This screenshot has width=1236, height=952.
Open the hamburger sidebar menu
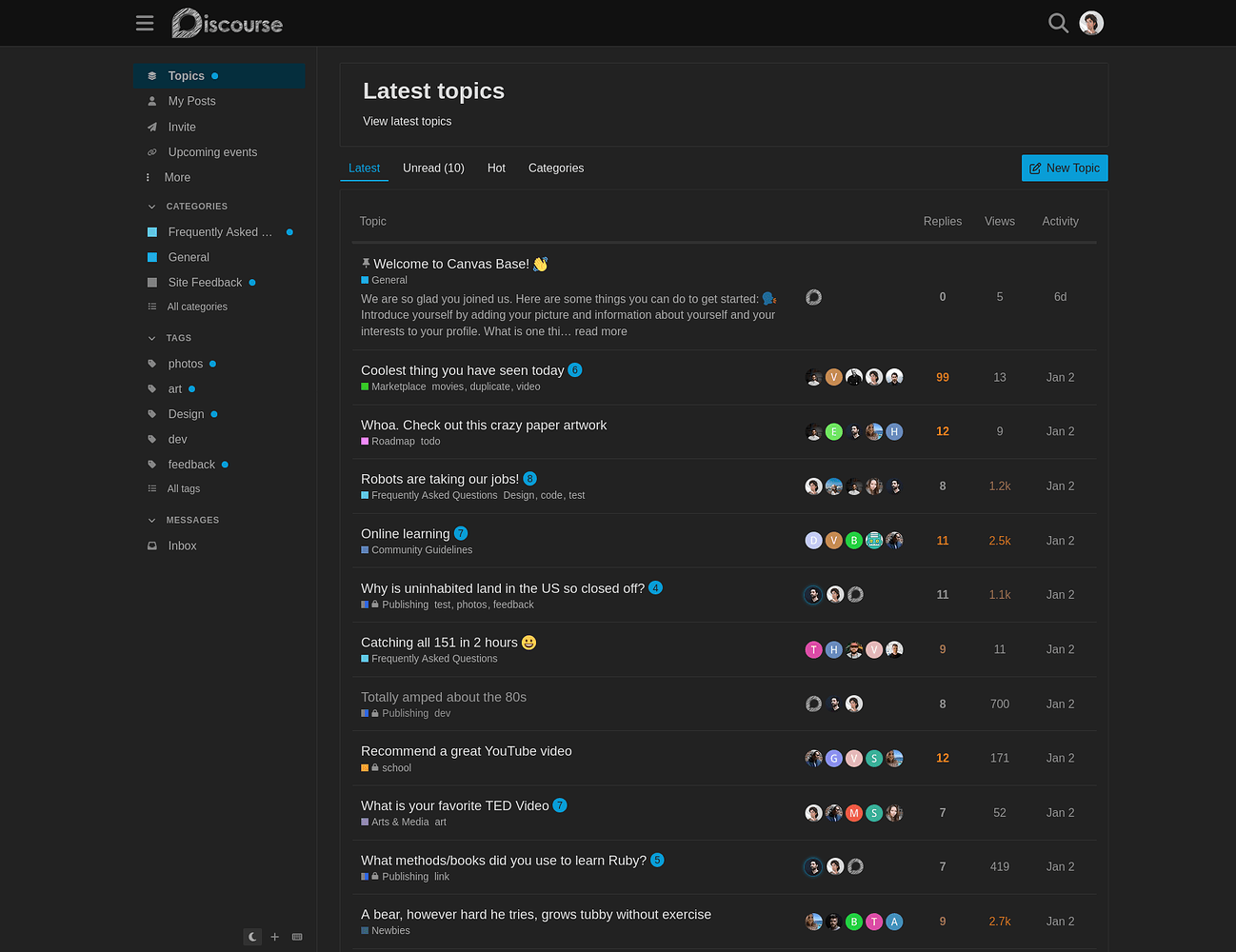(145, 23)
